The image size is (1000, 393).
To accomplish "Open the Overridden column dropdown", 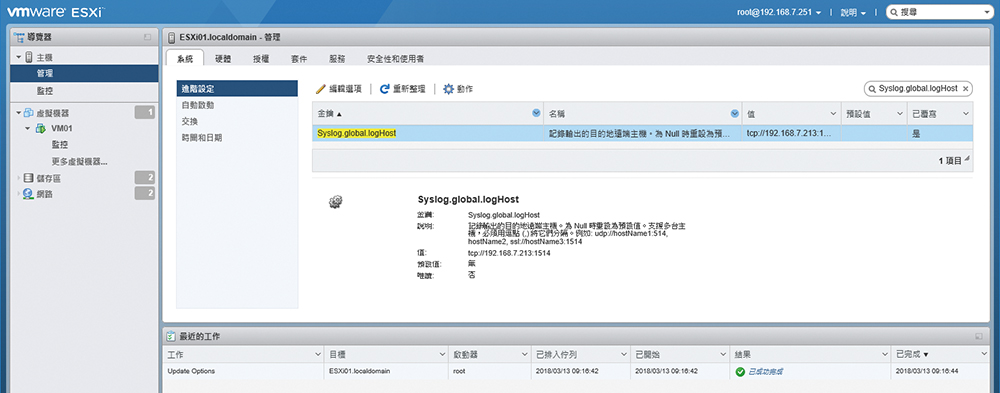I will (966, 114).
